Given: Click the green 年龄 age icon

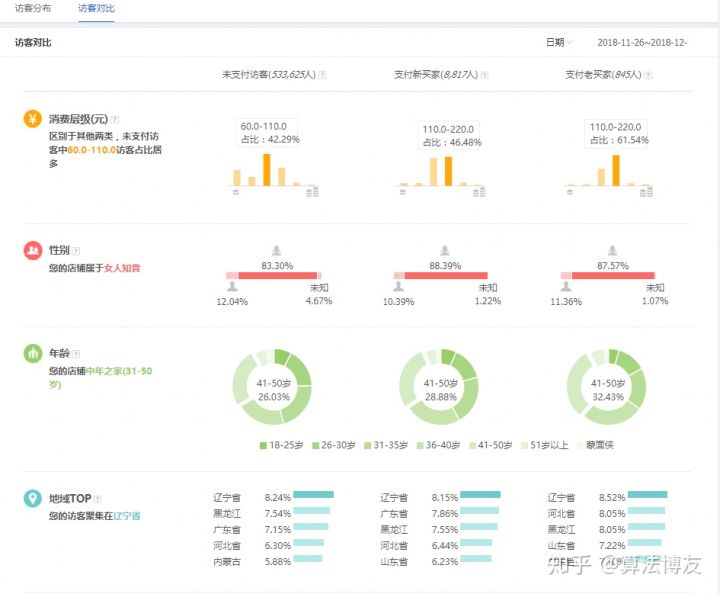Looking at the screenshot, I should 33,354.
